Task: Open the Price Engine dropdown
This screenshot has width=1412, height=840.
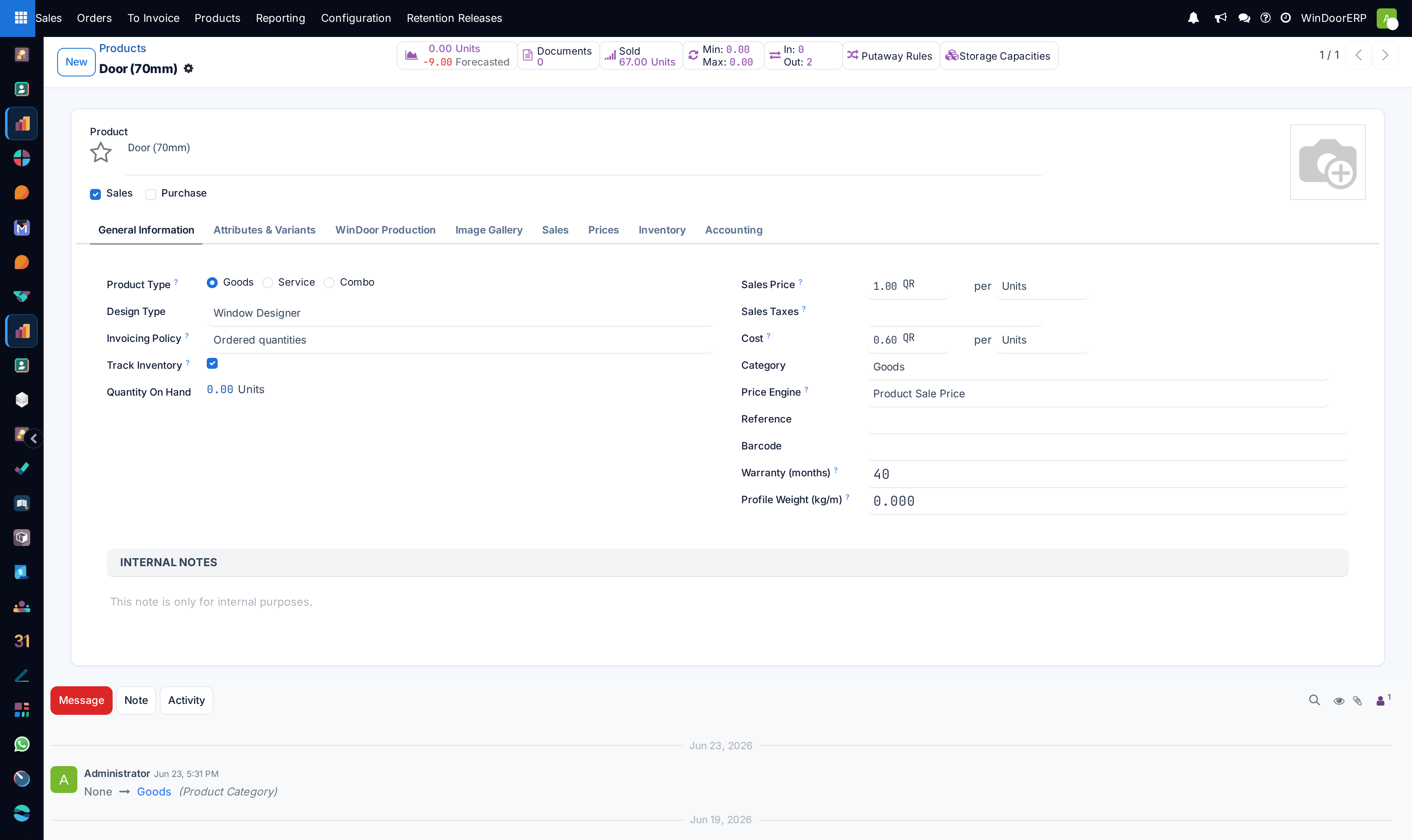Action: click(x=1097, y=394)
